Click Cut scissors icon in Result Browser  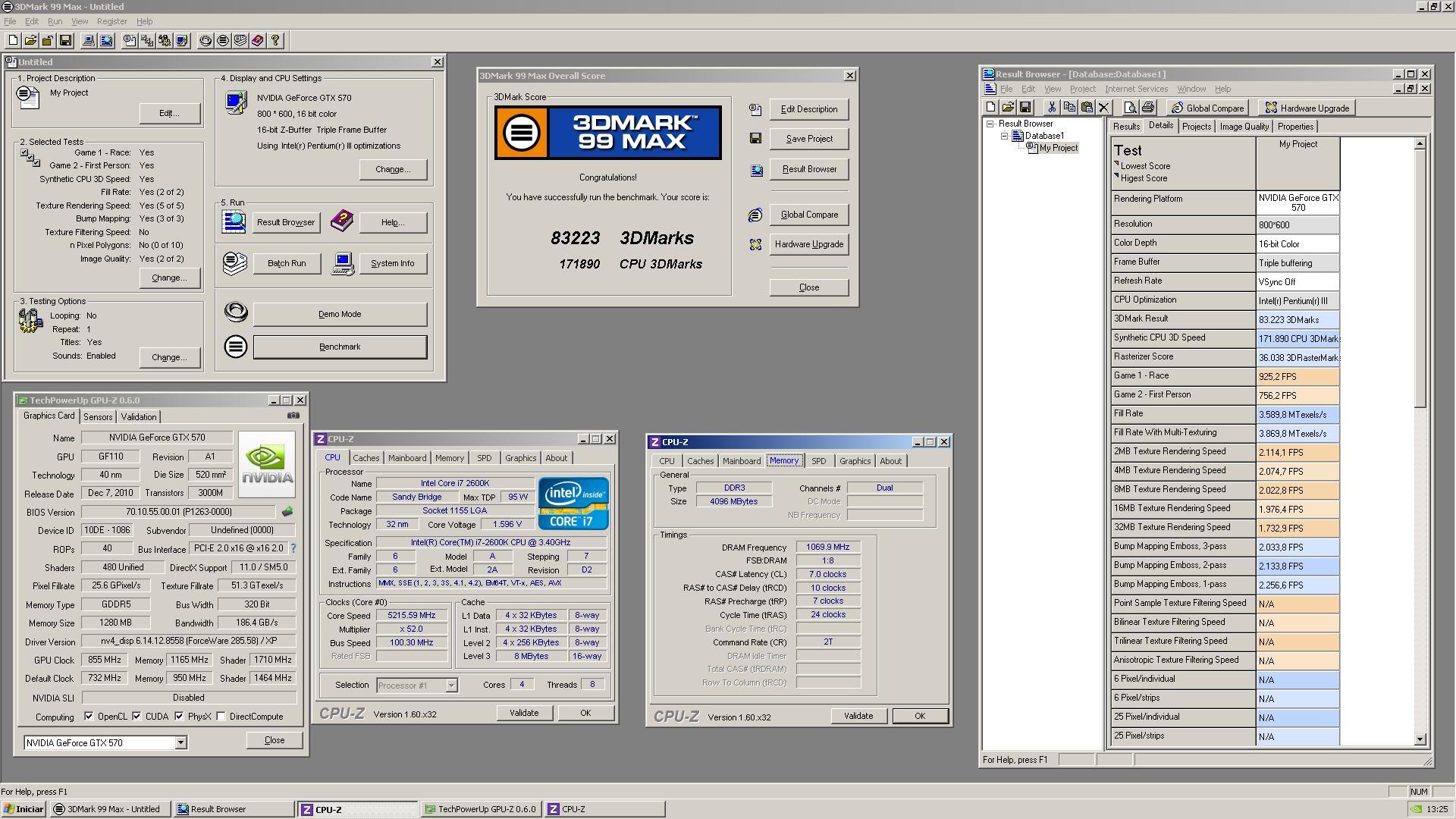point(1052,108)
